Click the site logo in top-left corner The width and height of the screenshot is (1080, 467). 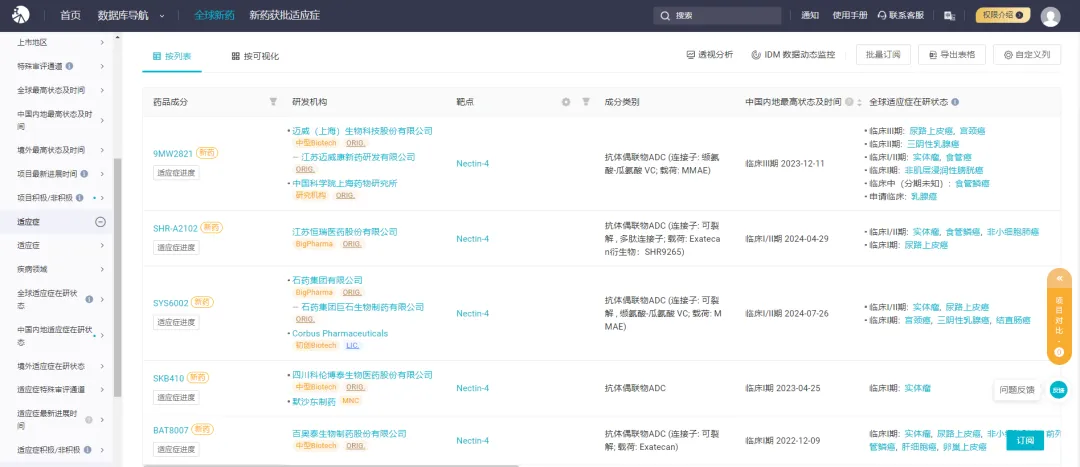click(21, 15)
